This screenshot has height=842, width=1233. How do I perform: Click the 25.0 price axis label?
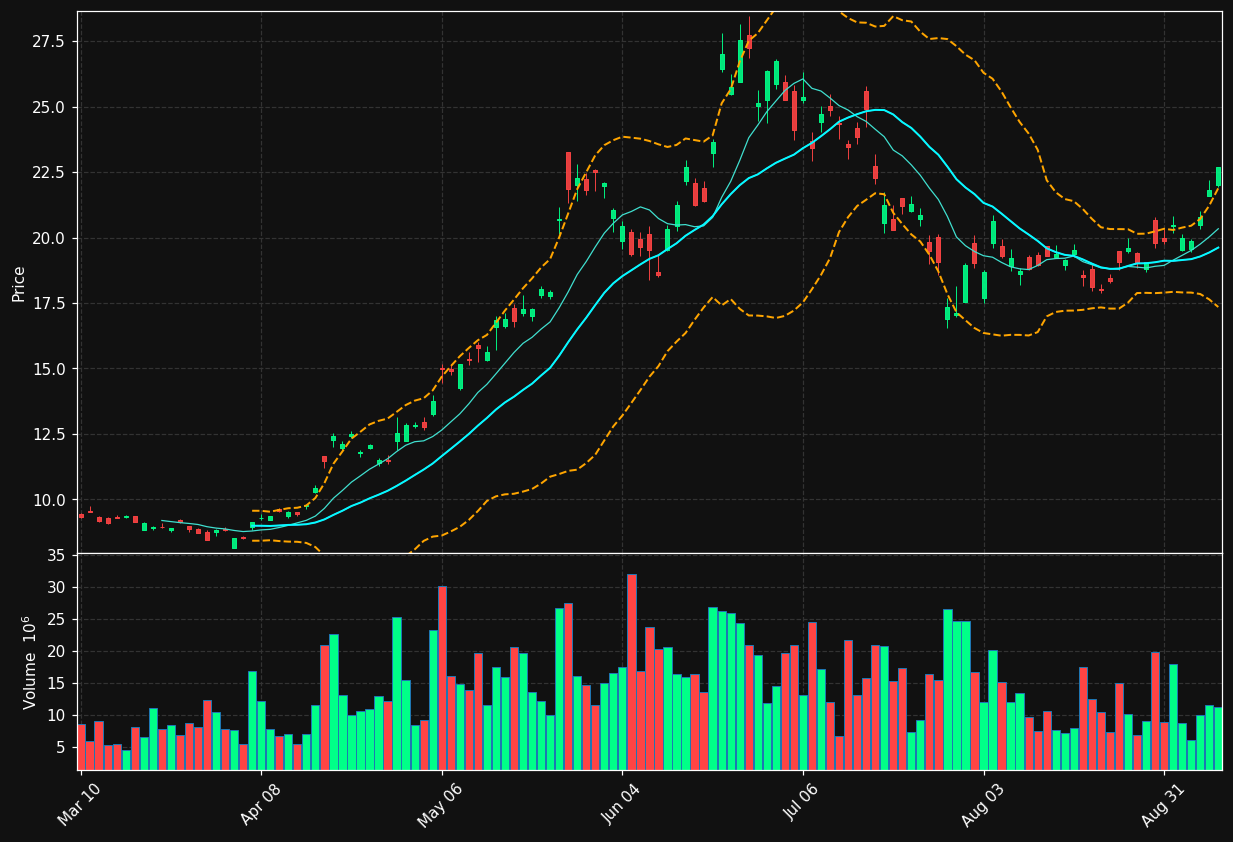point(50,107)
